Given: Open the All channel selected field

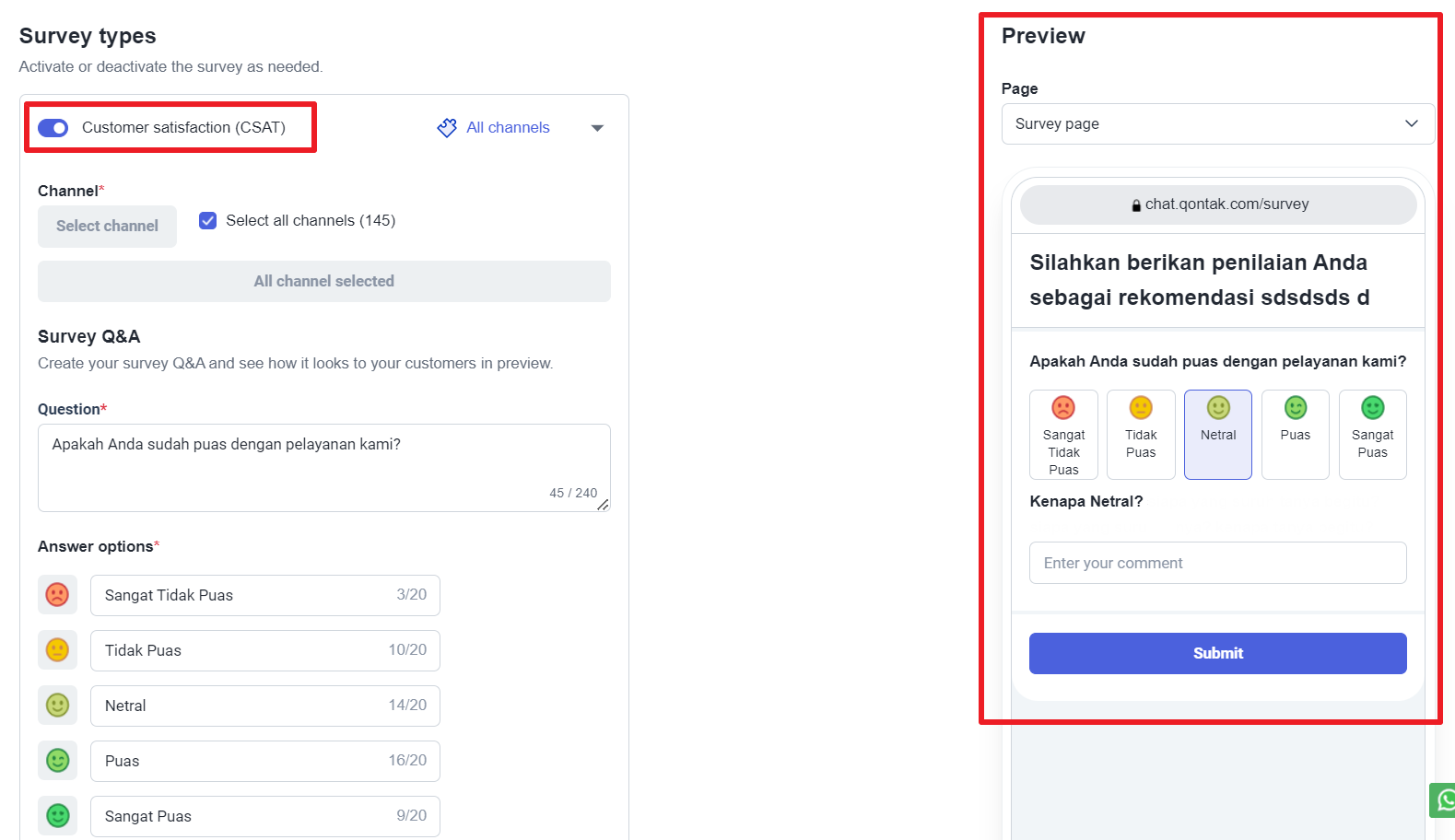Looking at the screenshot, I should coord(323,282).
